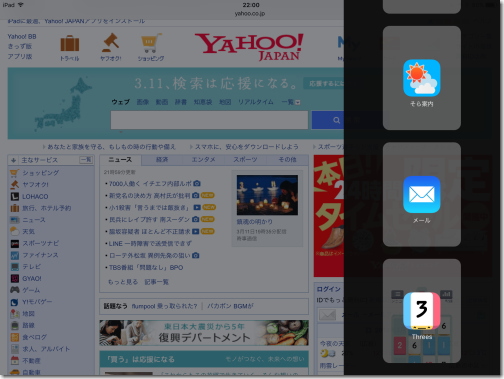Open the GYAO! sidebar icon link
Image resolution: width=504 pixels, height=379 pixels.
(x=15, y=278)
